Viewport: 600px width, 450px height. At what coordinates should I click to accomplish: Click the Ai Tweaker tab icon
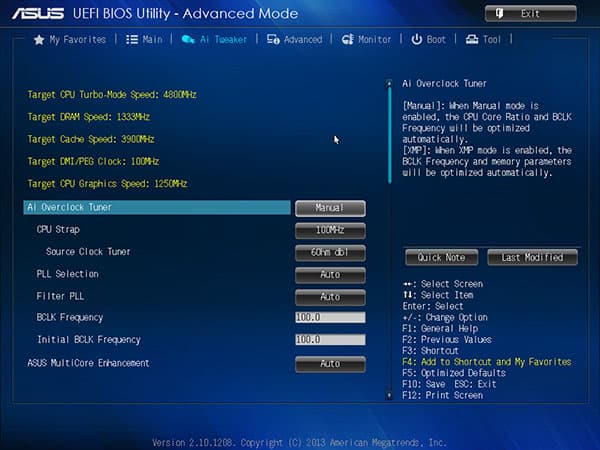[188, 39]
